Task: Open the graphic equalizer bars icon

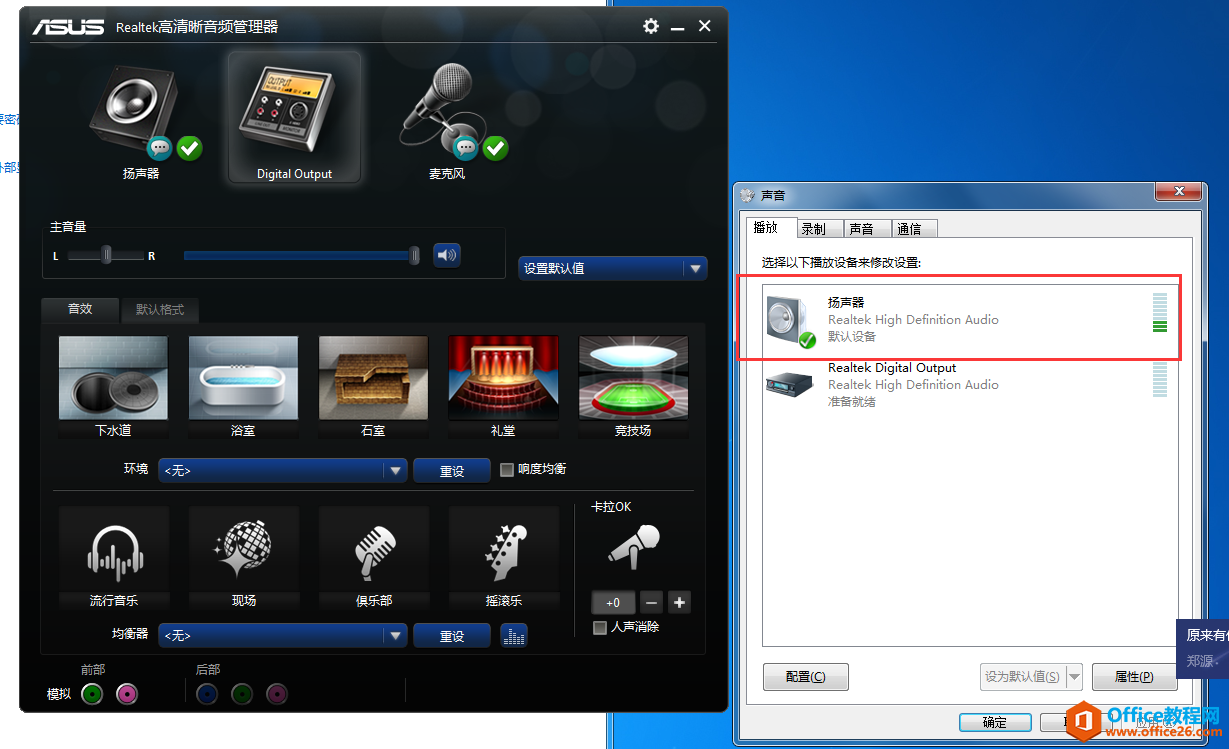Action: 513,635
